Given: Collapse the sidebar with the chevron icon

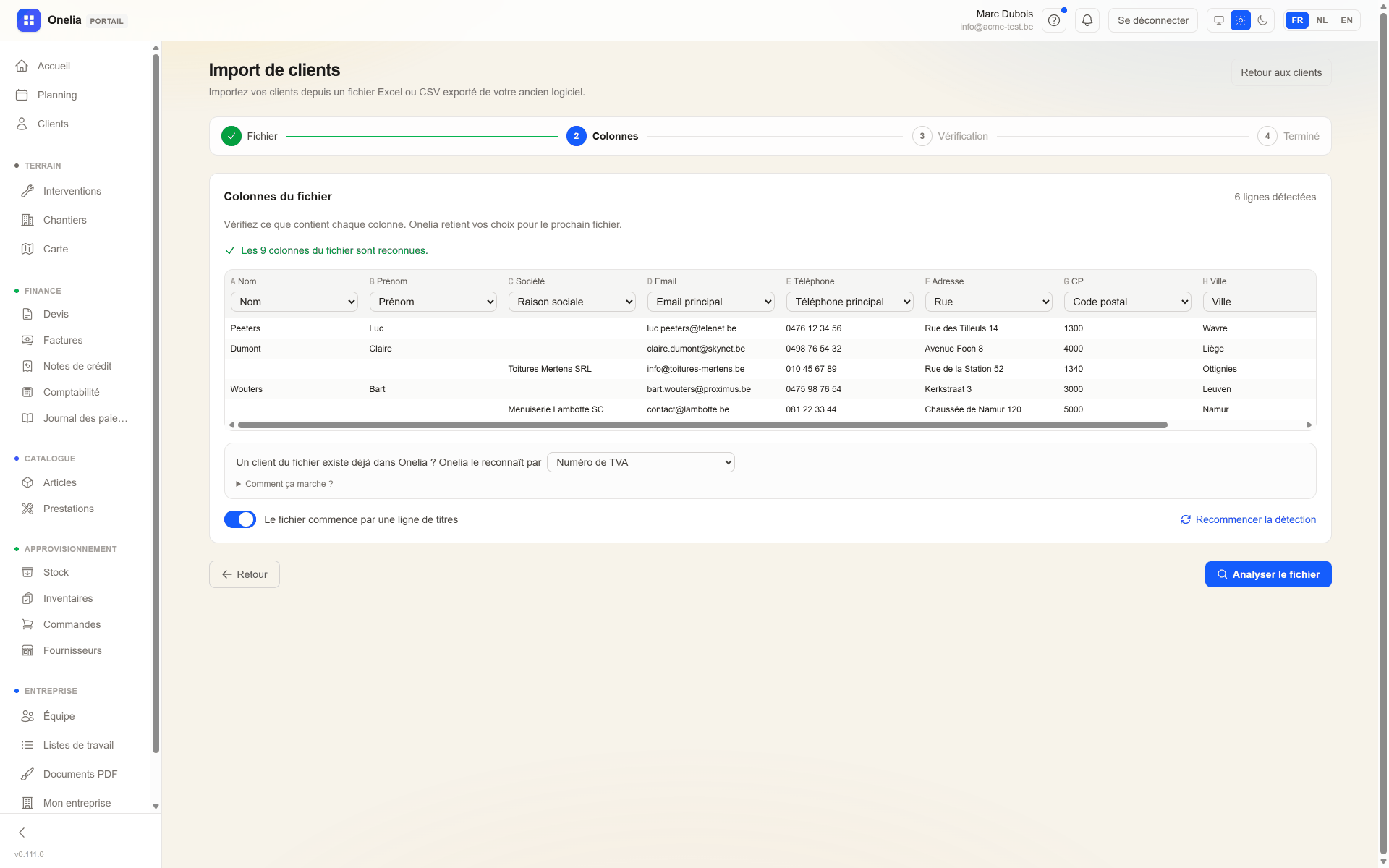Looking at the screenshot, I should pos(22,833).
